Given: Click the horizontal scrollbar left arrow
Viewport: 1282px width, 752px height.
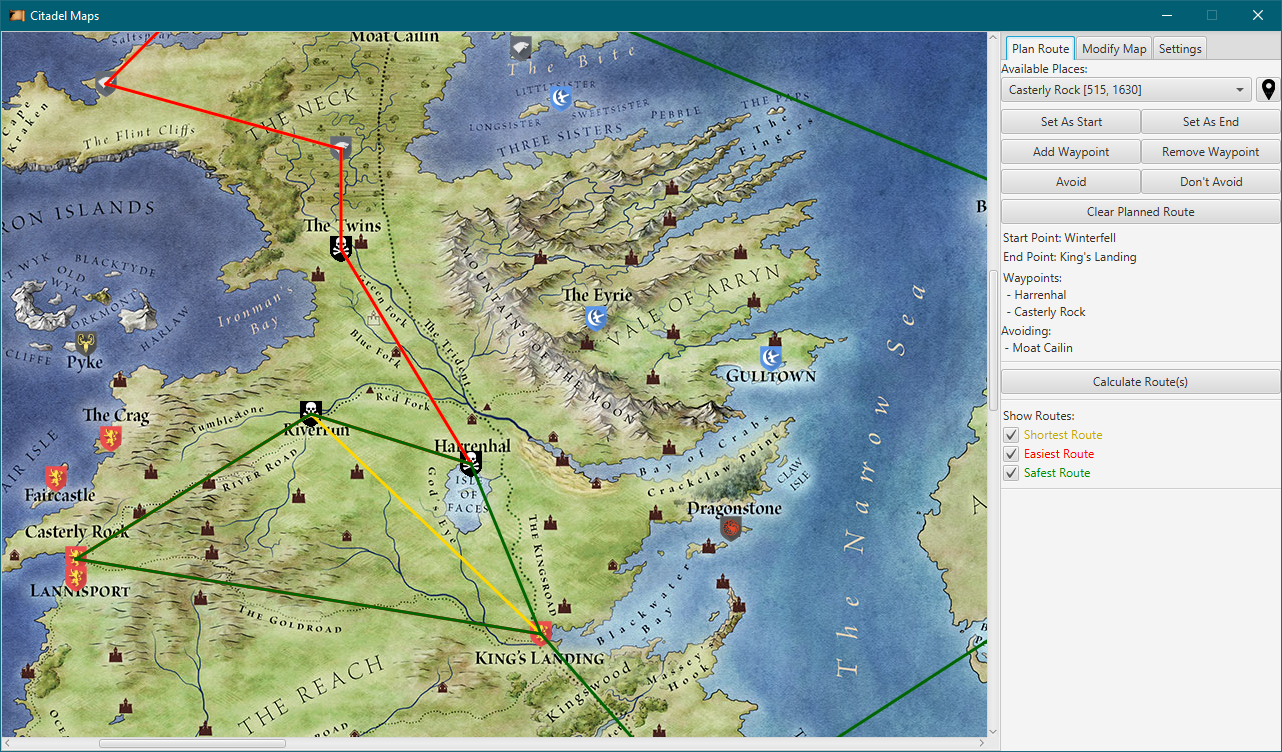Looking at the screenshot, I should pos(6,744).
